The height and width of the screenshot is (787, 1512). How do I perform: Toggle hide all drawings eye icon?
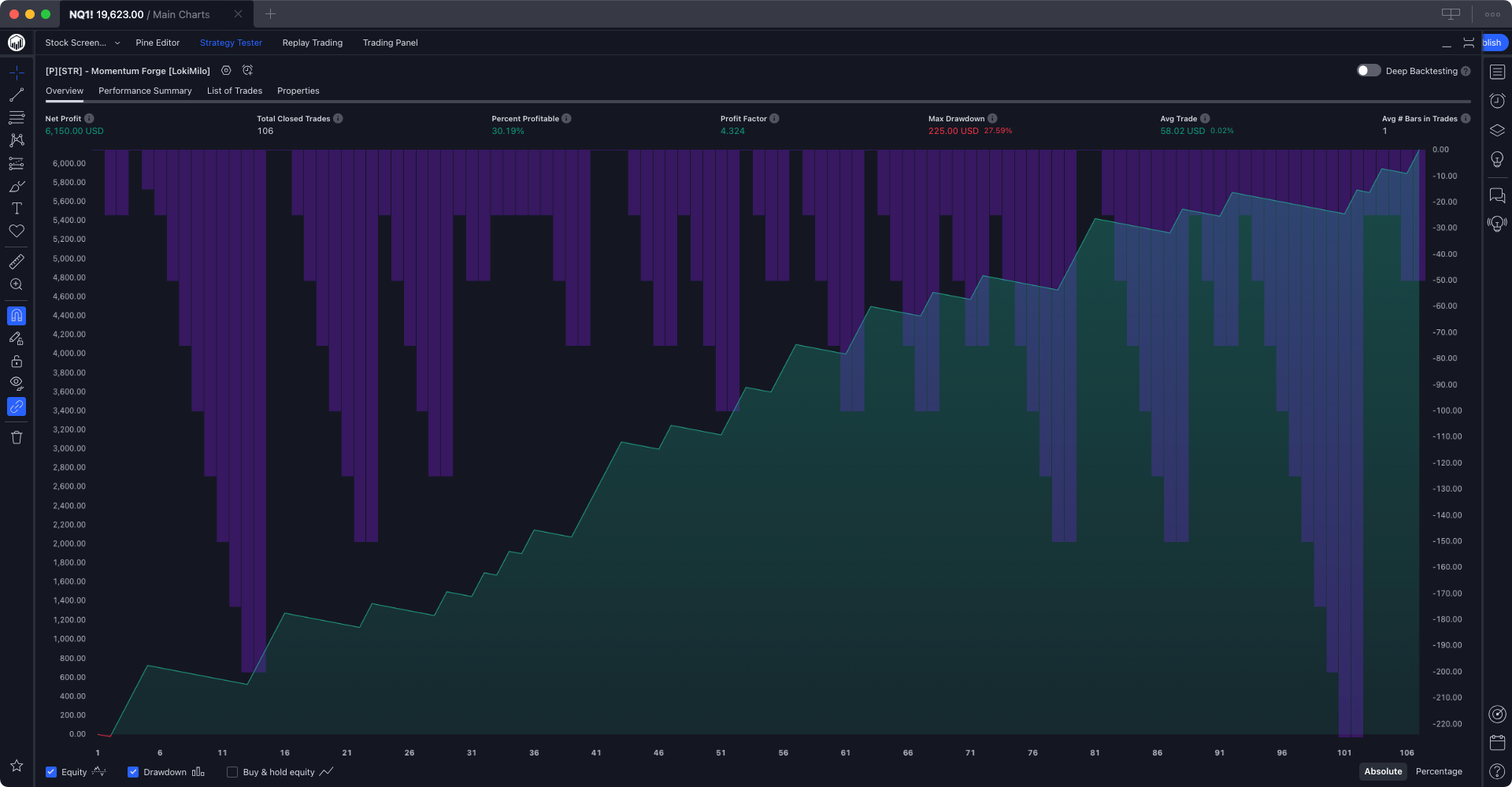[x=17, y=384]
